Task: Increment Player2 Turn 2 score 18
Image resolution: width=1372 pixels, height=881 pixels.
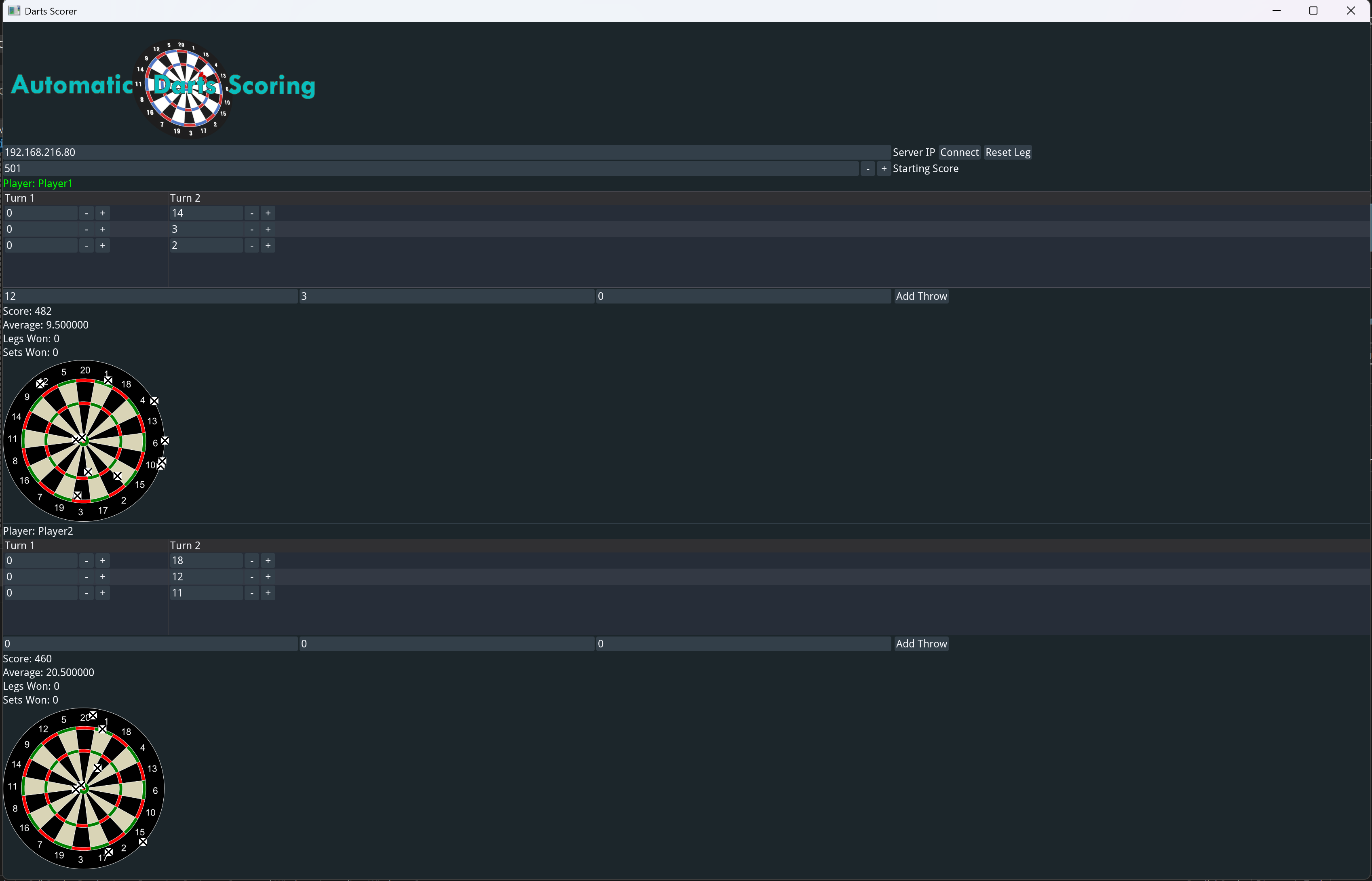Action: pos(268,561)
